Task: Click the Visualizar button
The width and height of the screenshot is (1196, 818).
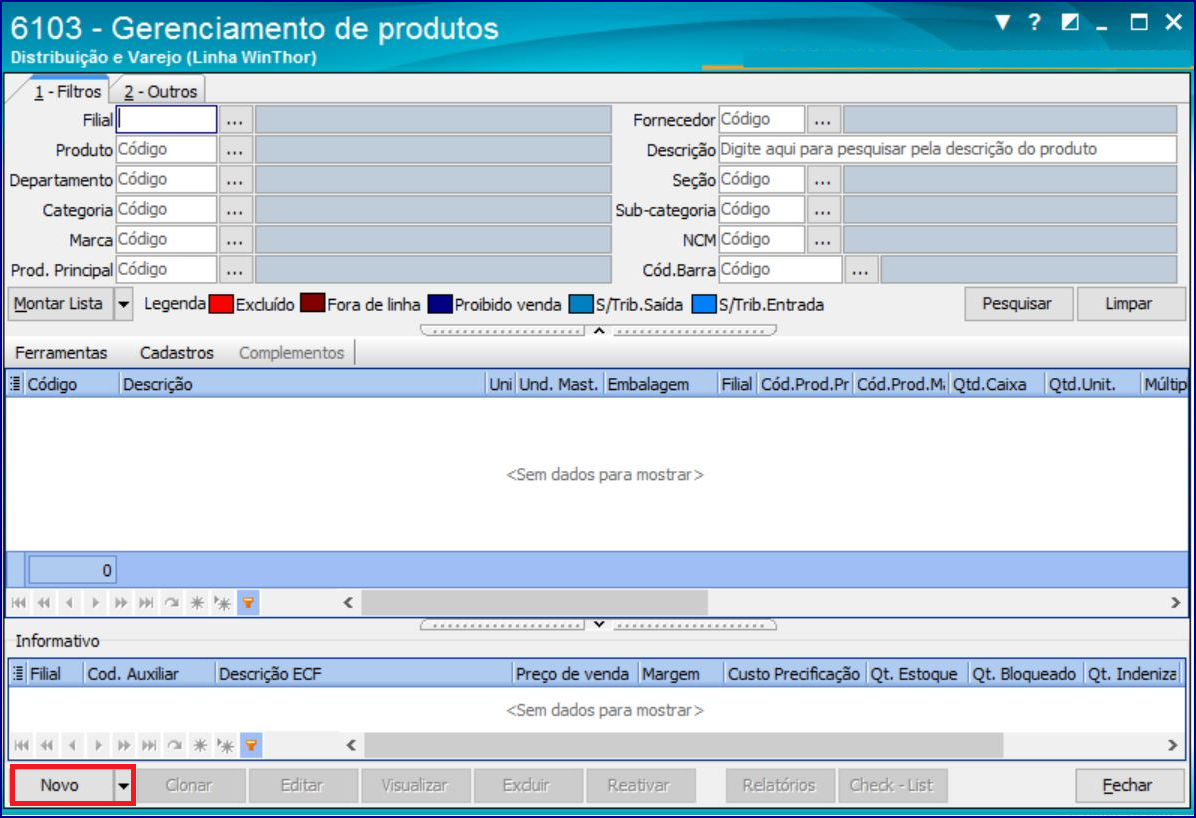Action: [x=416, y=785]
